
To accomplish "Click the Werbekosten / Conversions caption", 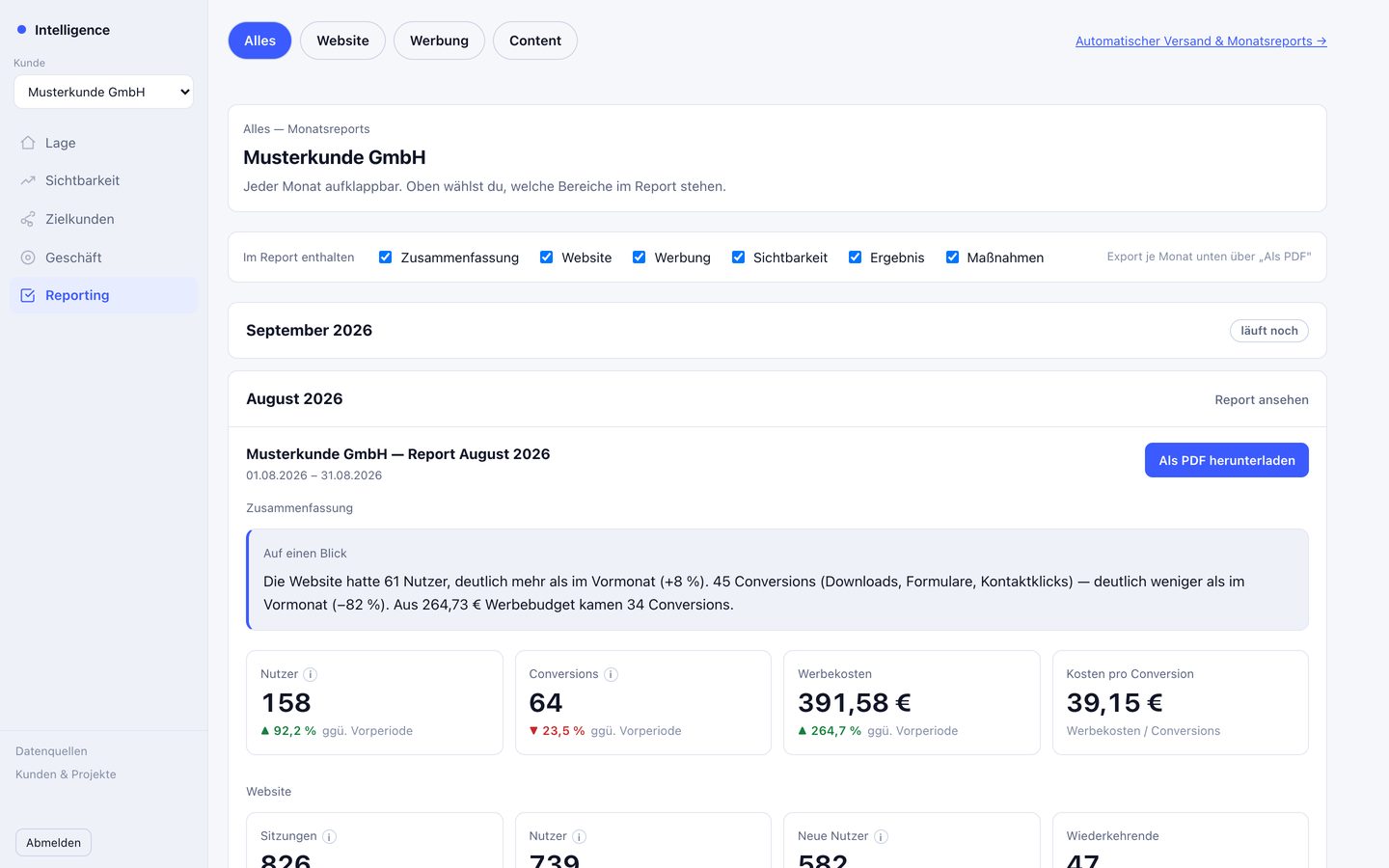I will tap(1143, 731).
